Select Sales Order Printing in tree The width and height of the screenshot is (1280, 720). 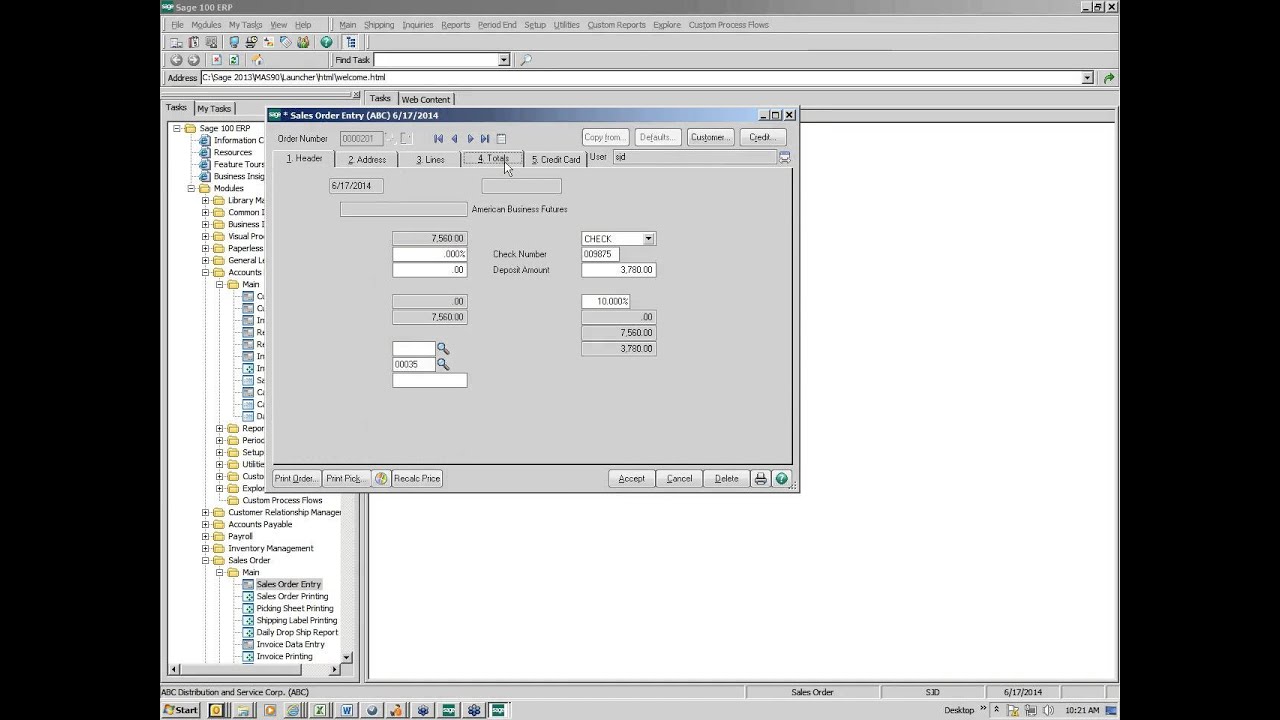(292, 596)
